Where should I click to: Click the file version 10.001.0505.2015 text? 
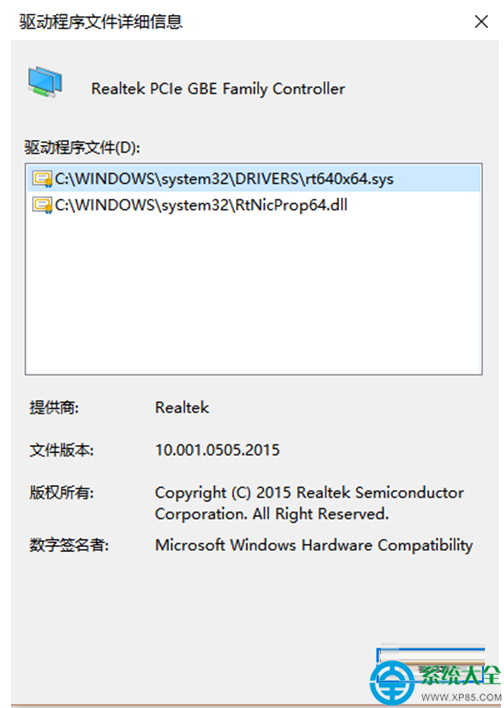click(x=217, y=450)
